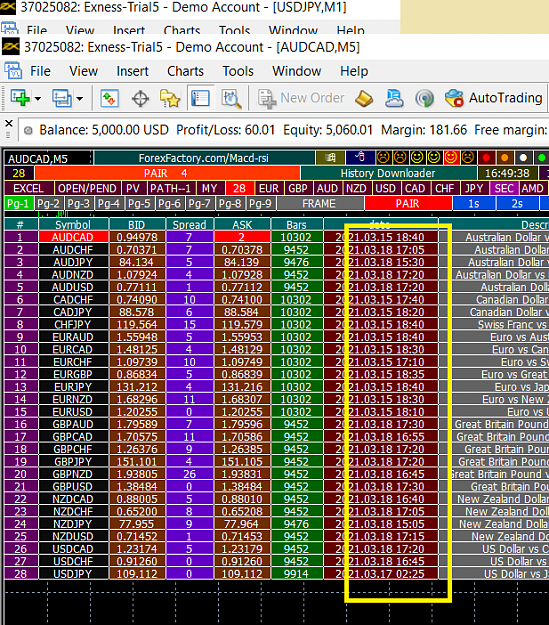Click the PV button

coord(133,188)
